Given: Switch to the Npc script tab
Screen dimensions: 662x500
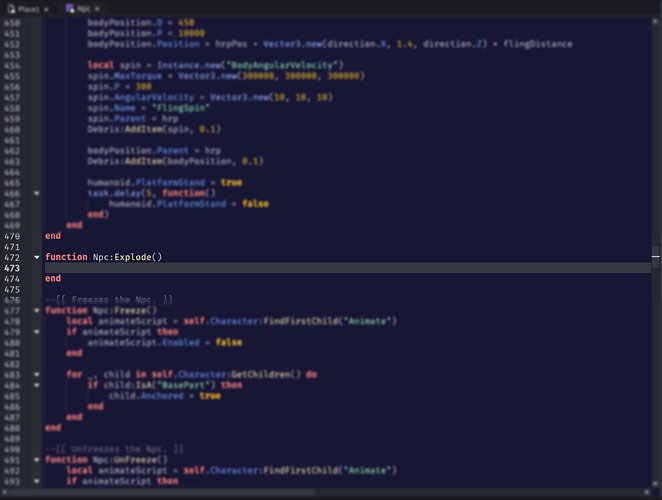Looking at the screenshot, I should pyautogui.click(x=84, y=9).
